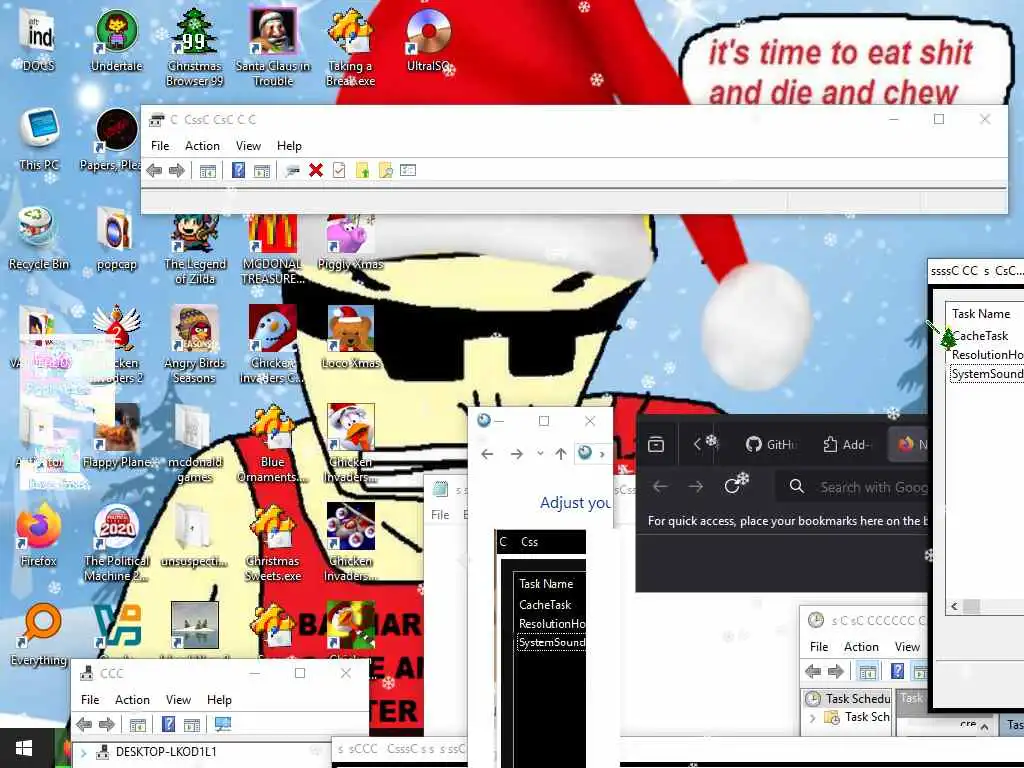Screen dimensions: 1024x768
Task: Open Papers, Please desktop icon
Action: [x=111, y=140]
